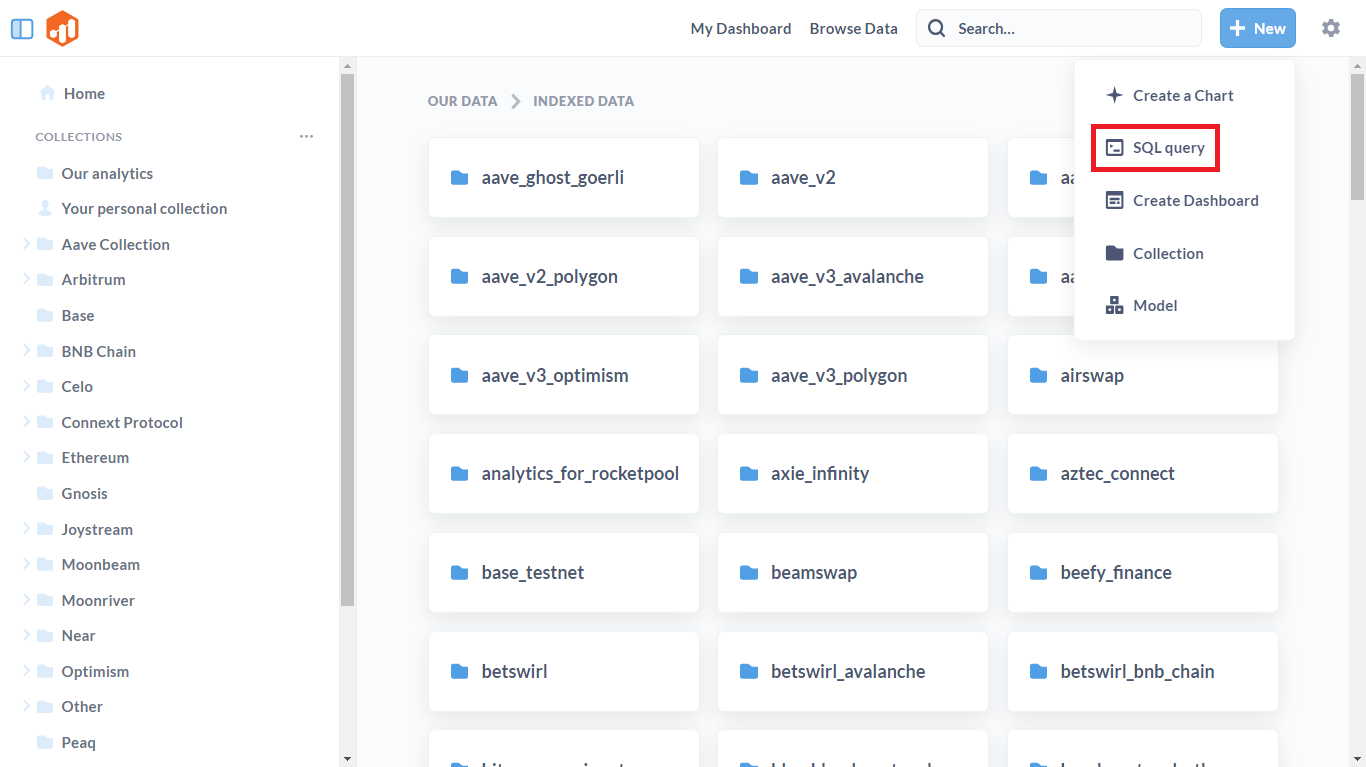The width and height of the screenshot is (1366, 767).
Task: Select Other in the sidebar
Action: pyautogui.click(x=82, y=706)
